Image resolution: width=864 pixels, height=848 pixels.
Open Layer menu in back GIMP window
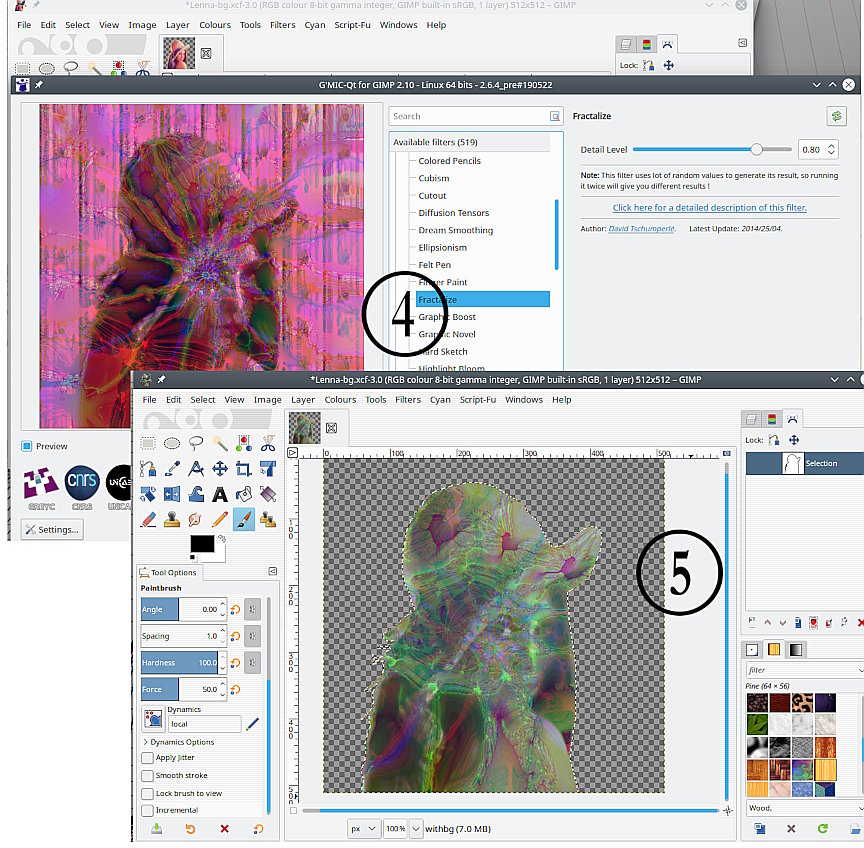tap(177, 25)
